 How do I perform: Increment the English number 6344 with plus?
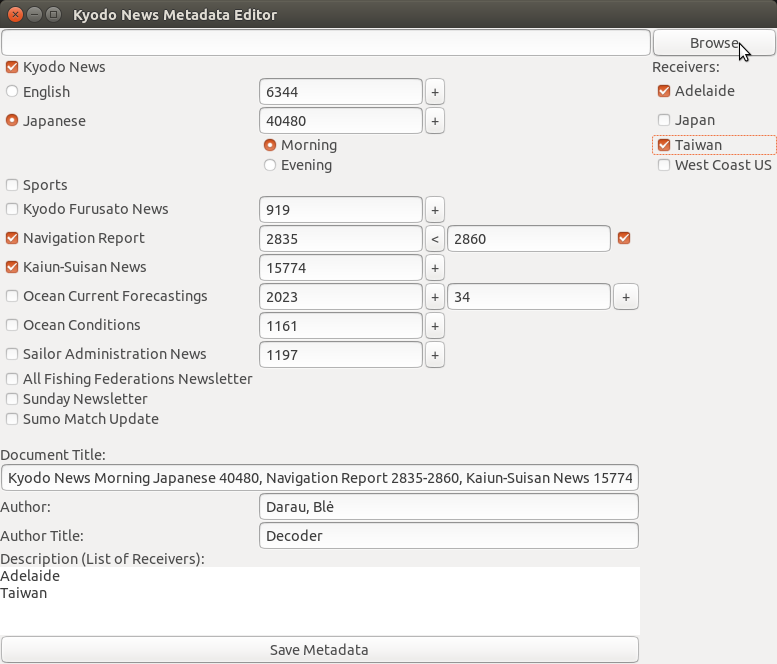coord(435,92)
